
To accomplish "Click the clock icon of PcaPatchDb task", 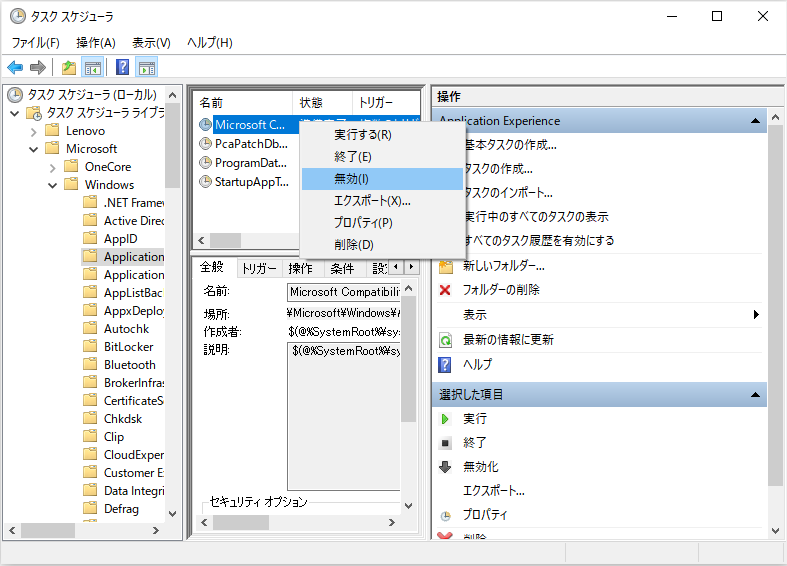I will pyautogui.click(x=205, y=144).
